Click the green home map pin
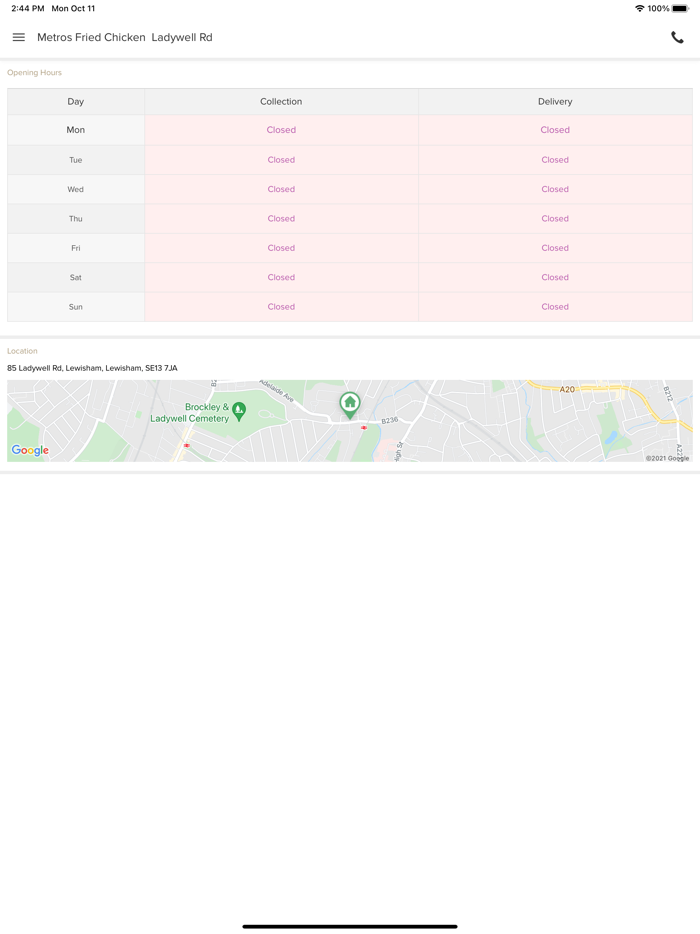 point(350,405)
